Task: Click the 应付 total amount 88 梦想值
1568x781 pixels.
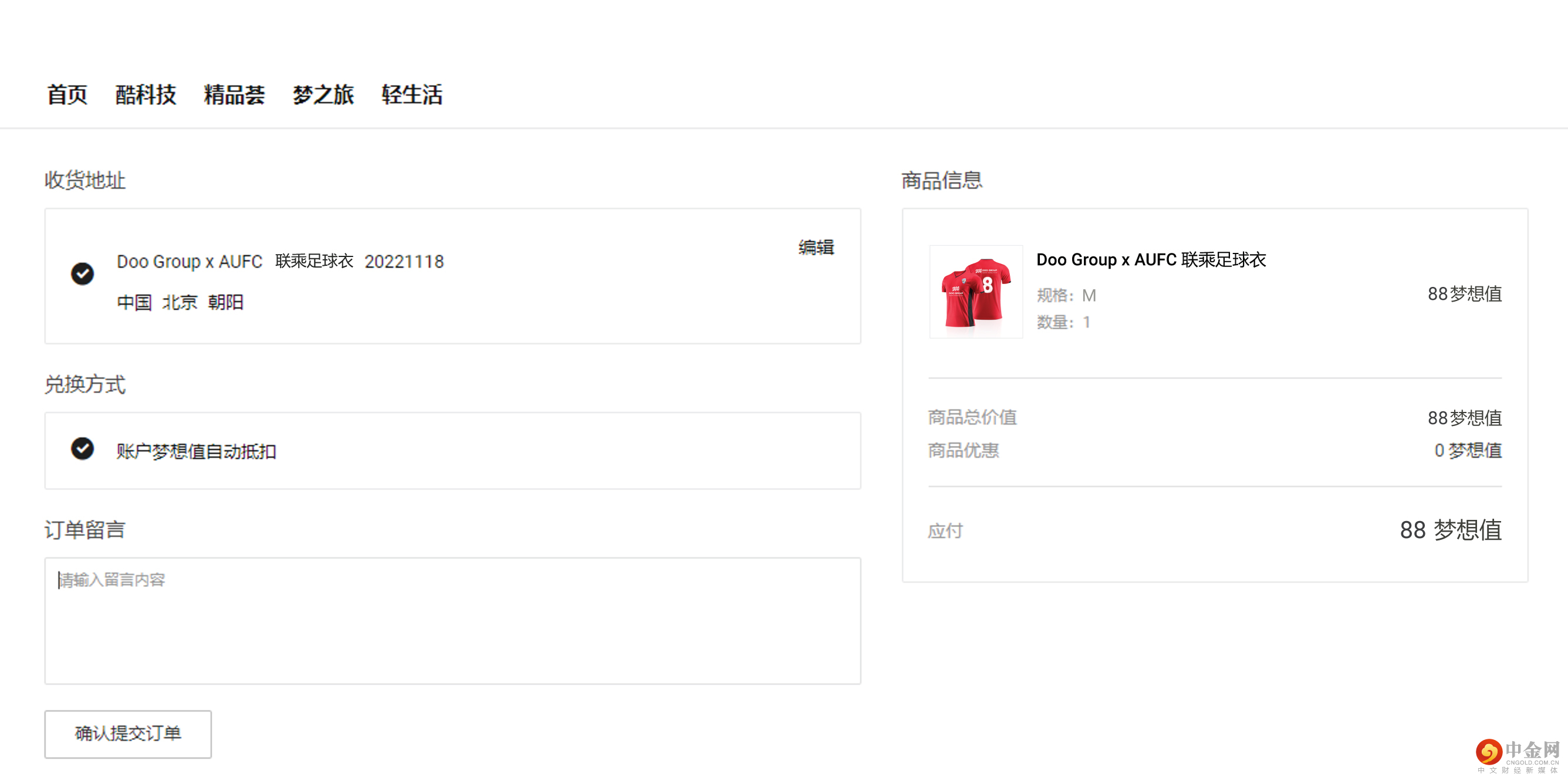Action: point(1450,530)
